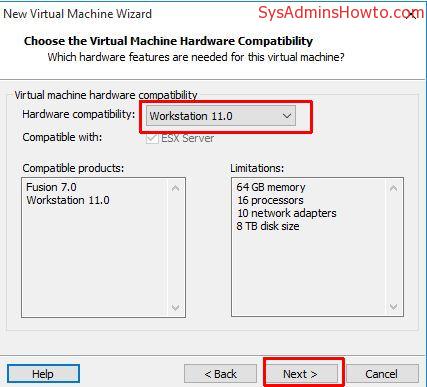Open Help for this wizard page
This screenshot has height=387, width=427.
(x=43, y=374)
